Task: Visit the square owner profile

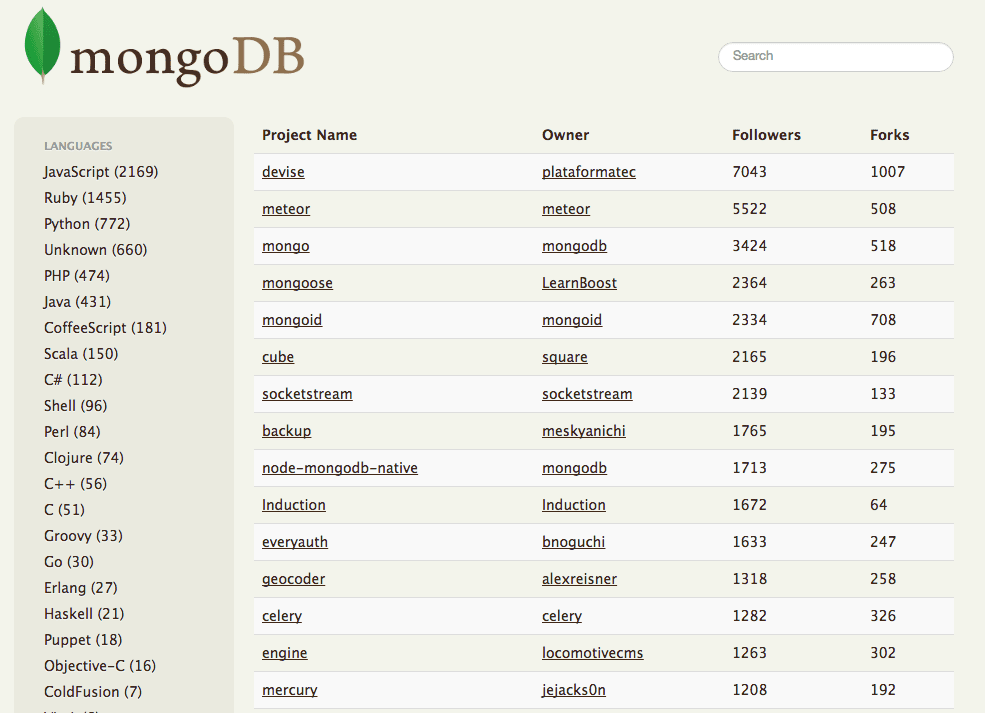Action: 564,357
